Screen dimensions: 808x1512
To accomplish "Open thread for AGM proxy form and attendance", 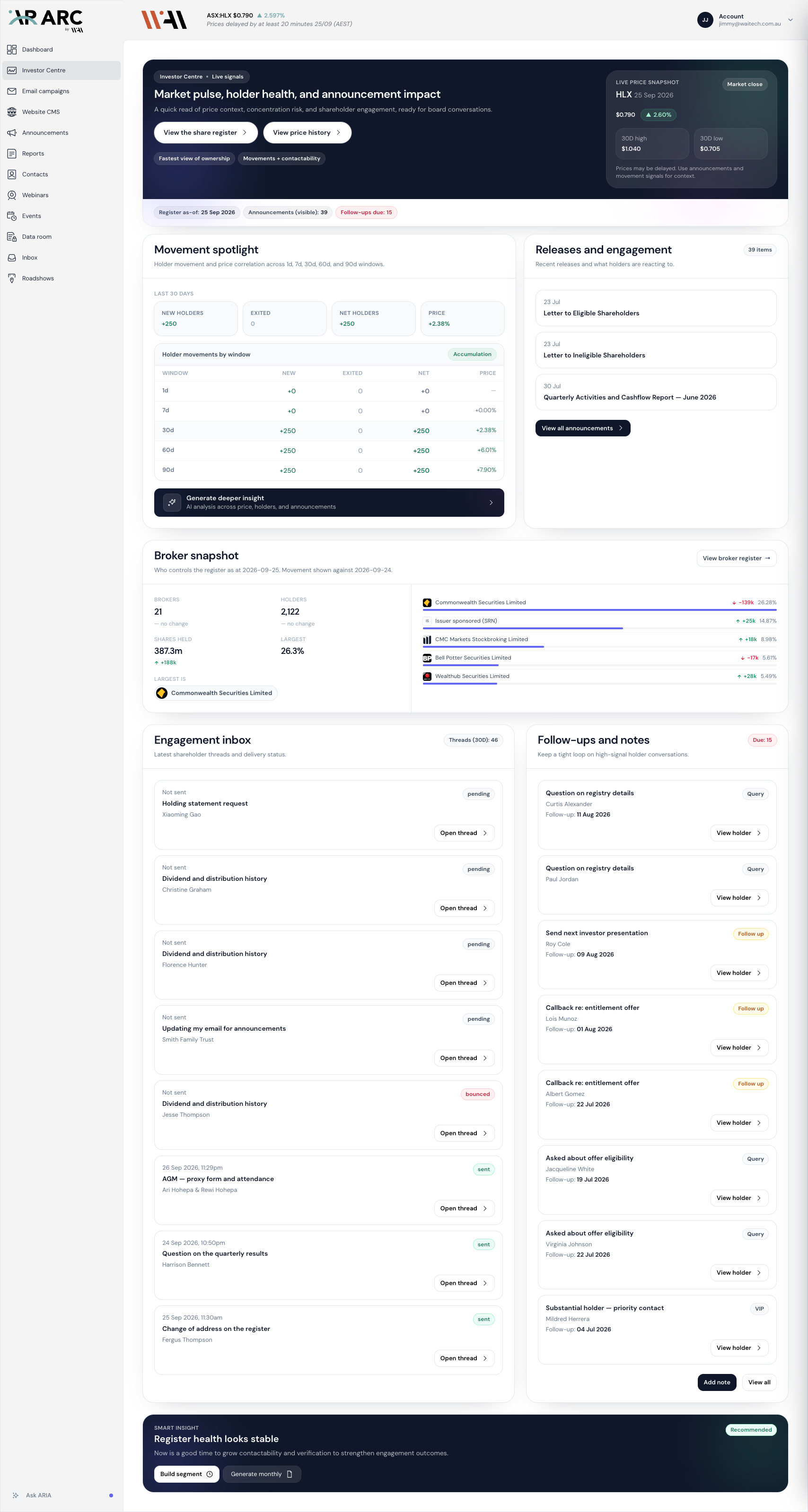I will 464,1208.
